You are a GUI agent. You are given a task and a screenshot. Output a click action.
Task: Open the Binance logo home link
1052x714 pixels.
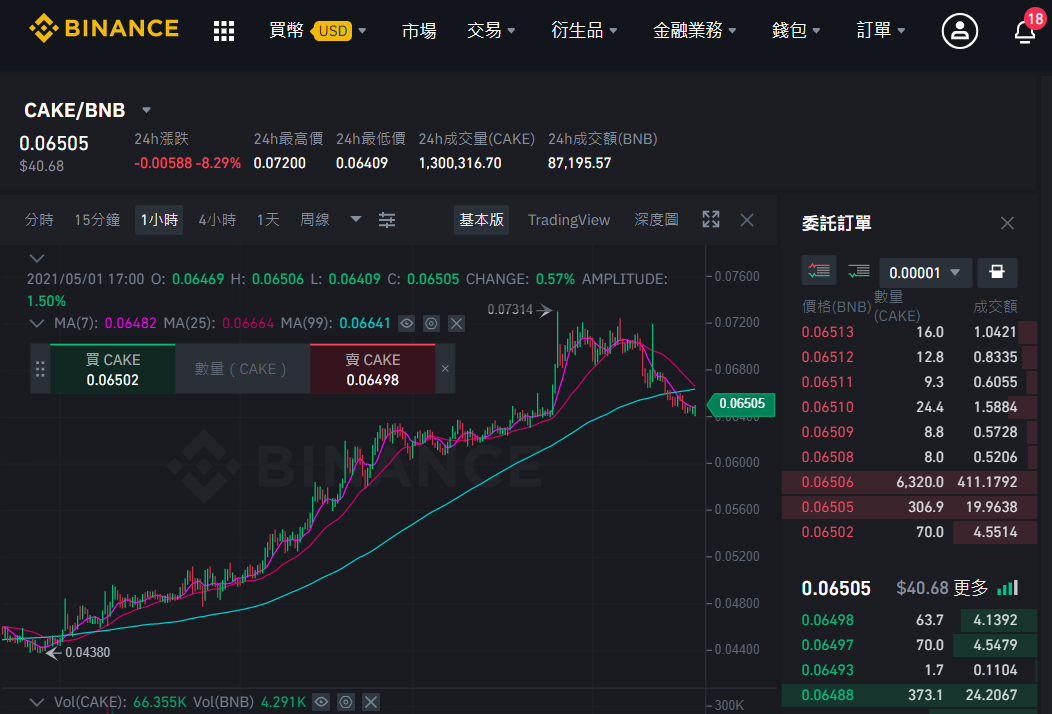point(104,28)
